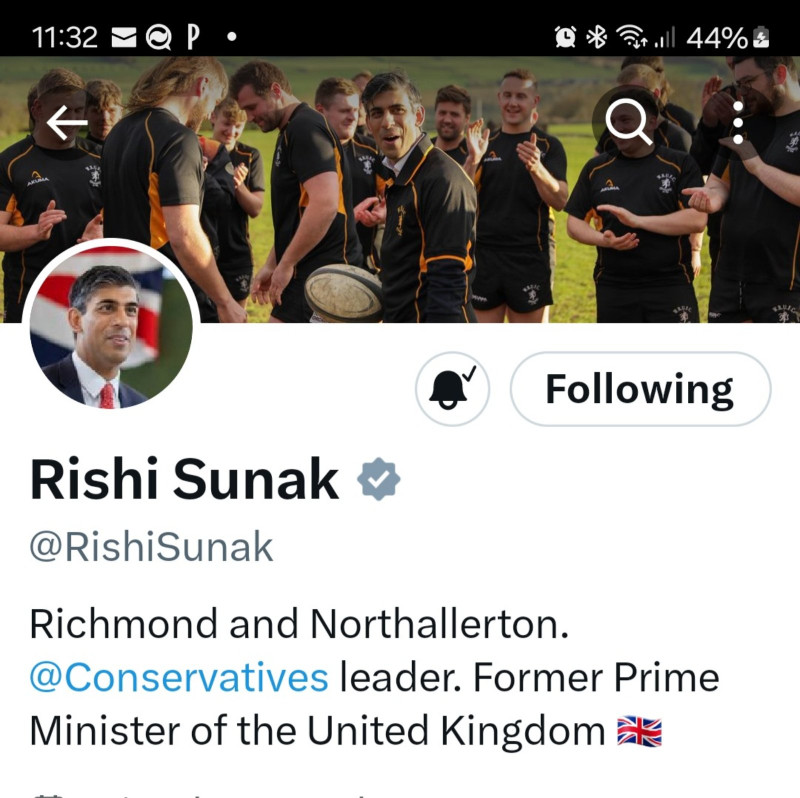Tap the mail envelope status bar icon
The width and height of the screenshot is (800, 798).
123,38
